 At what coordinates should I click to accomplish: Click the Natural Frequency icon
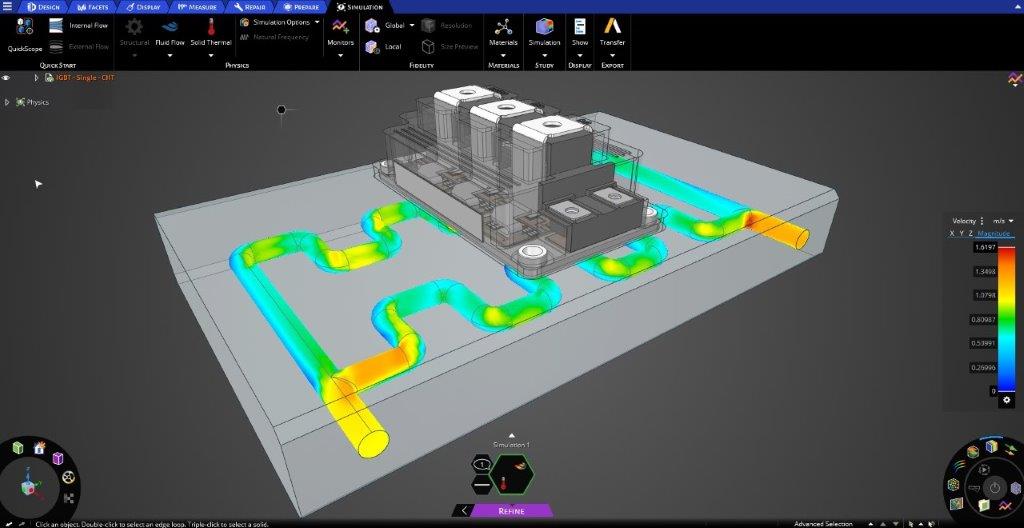click(x=244, y=37)
